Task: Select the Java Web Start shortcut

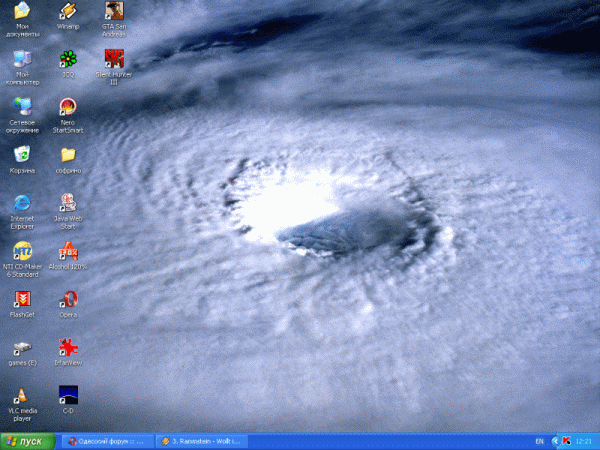Action: click(x=68, y=202)
